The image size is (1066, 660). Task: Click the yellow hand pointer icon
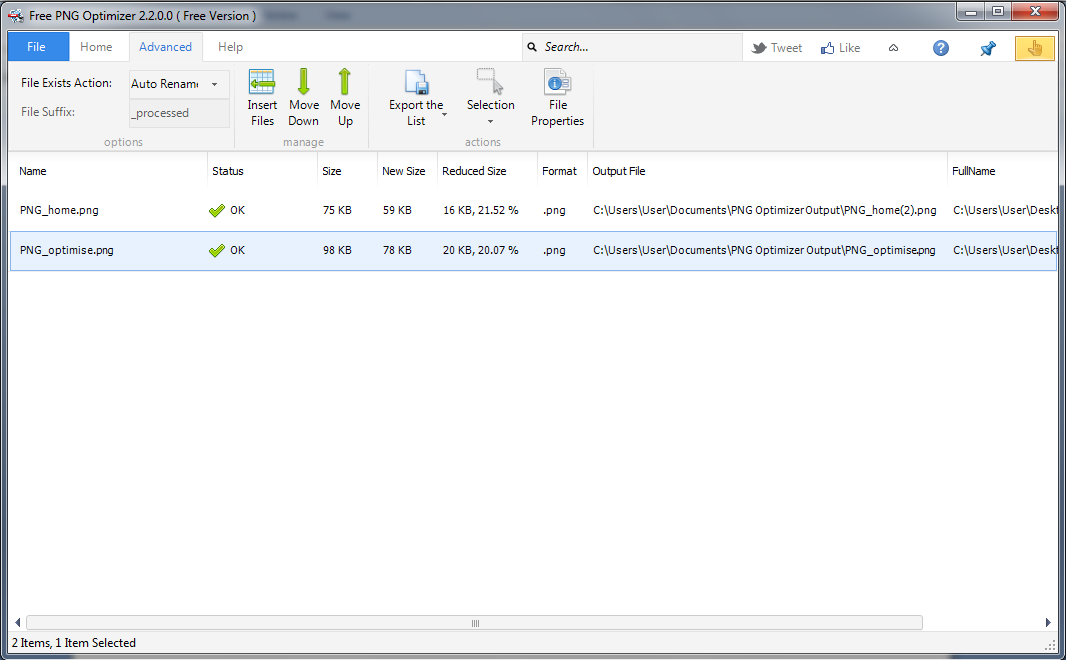[x=1034, y=48]
